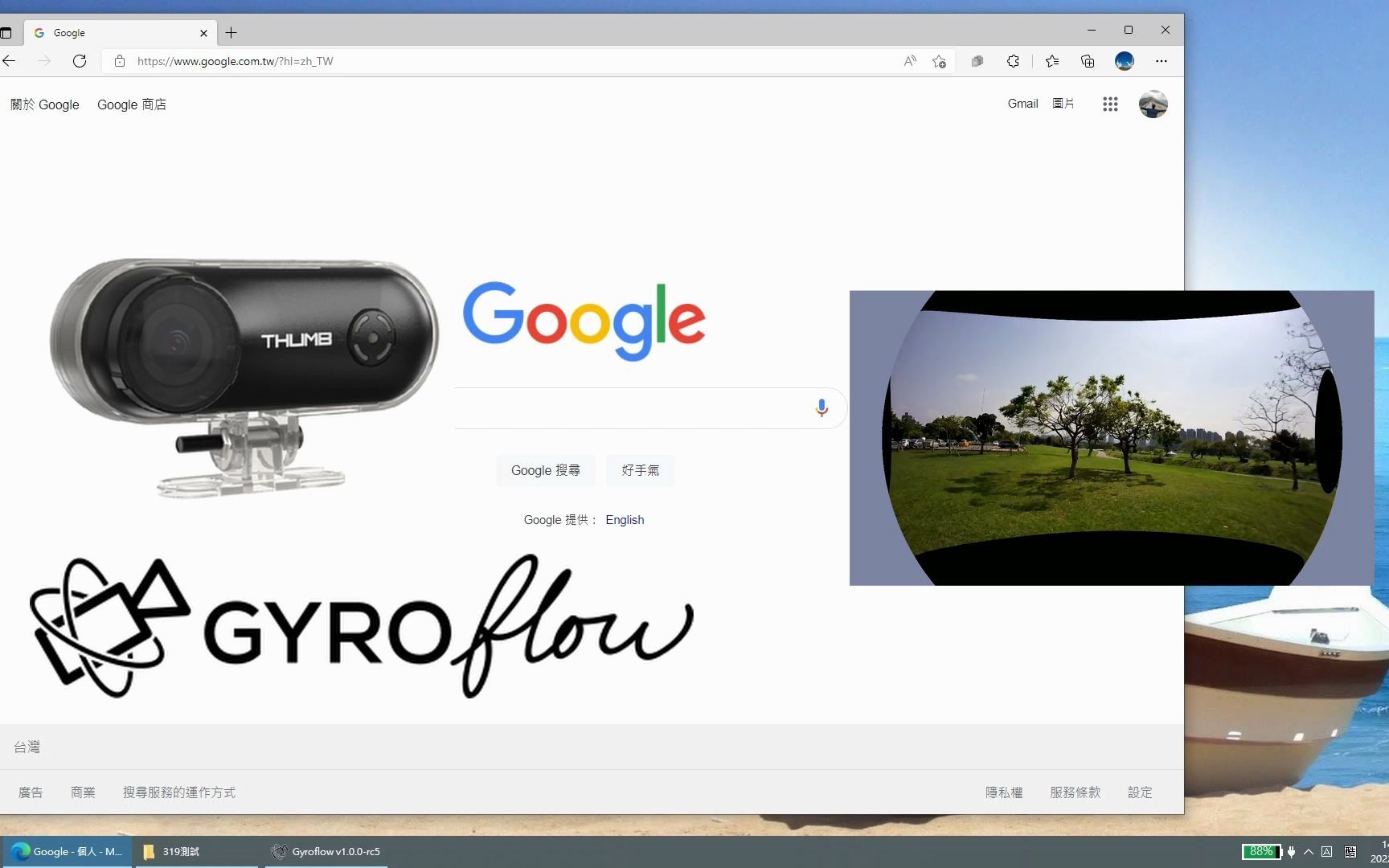Image resolution: width=1389 pixels, height=868 pixels.
Task: Close the Google tab
Action: (x=203, y=33)
